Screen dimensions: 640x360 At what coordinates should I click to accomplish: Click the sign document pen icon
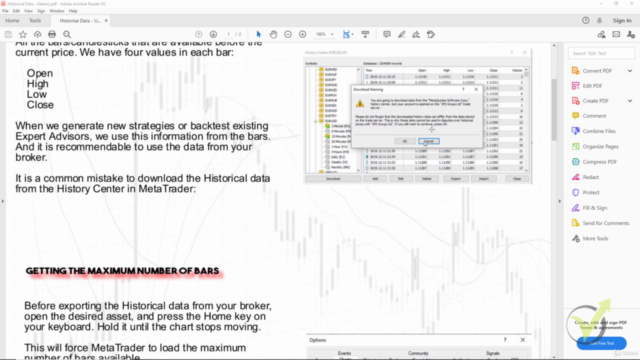(416, 34)
